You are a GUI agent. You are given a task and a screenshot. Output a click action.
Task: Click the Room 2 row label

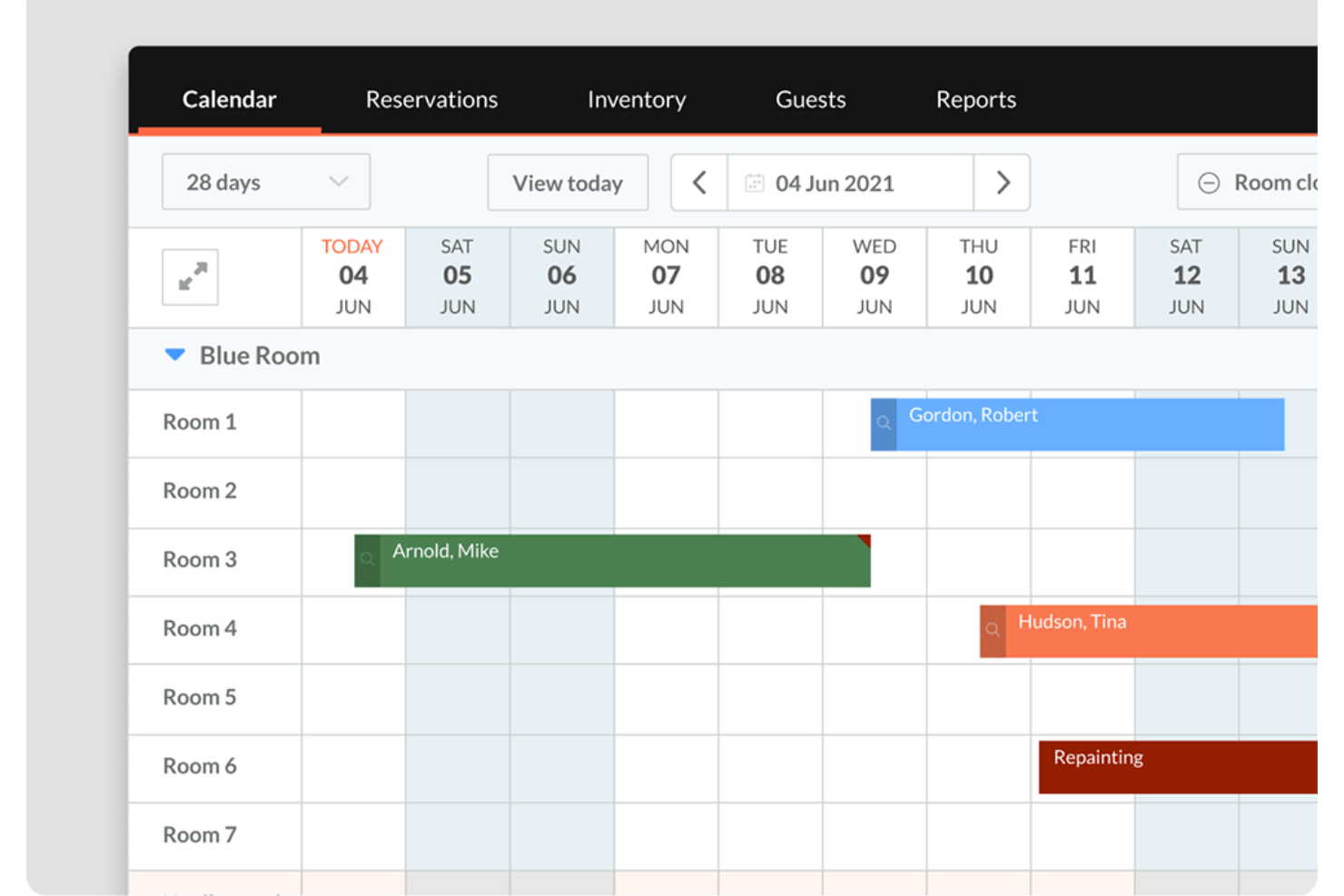(x=200, y=491)
